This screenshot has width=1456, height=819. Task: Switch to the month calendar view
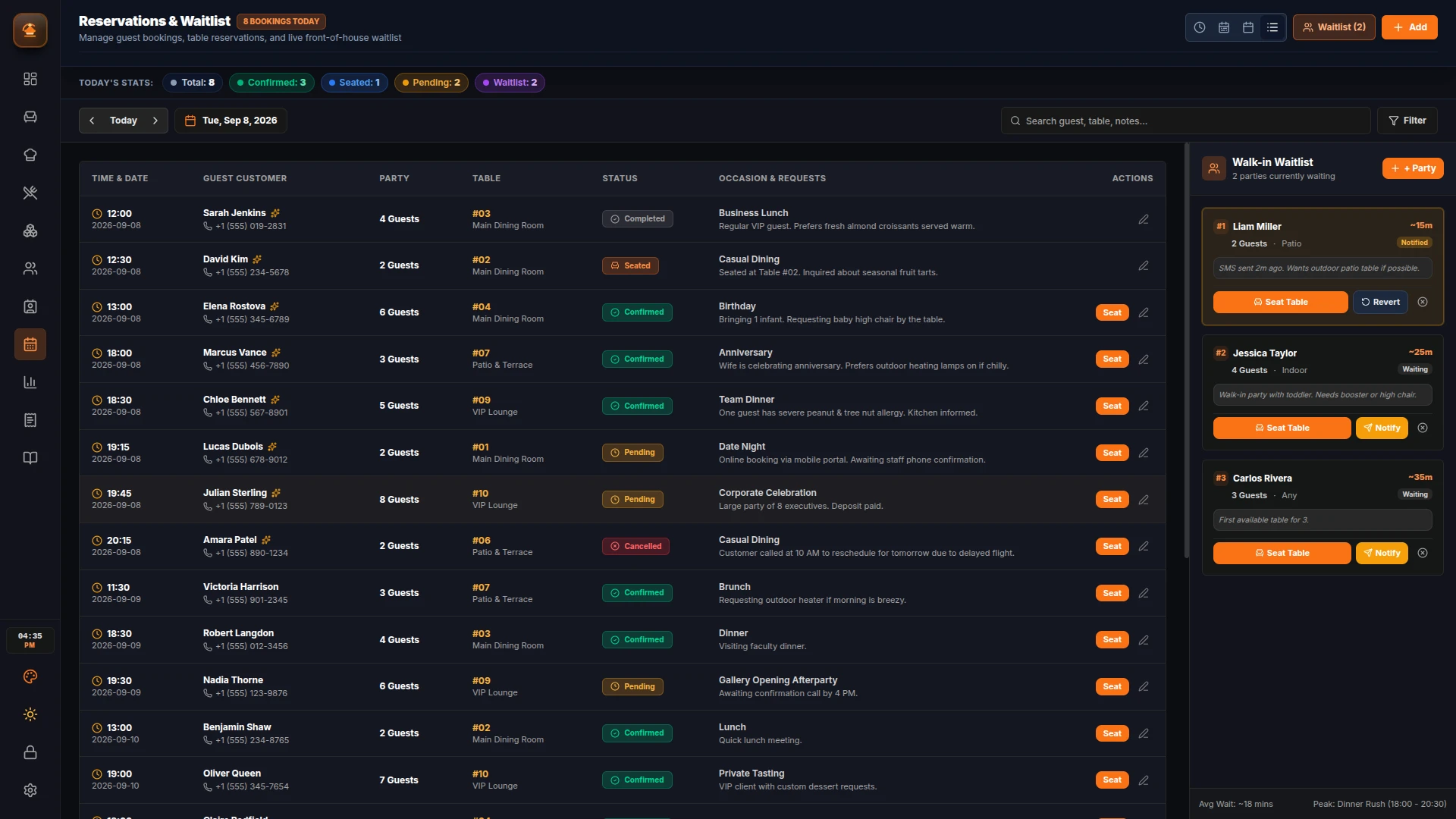coord(1248,27)
